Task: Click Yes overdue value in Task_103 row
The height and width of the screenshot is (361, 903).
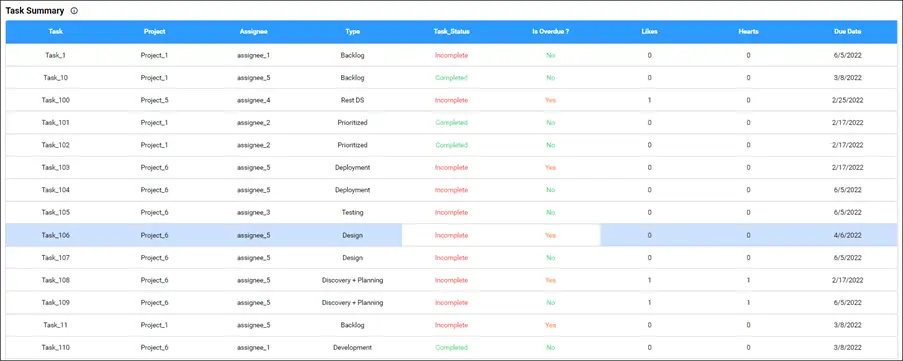Action: (x=551, y=168)
